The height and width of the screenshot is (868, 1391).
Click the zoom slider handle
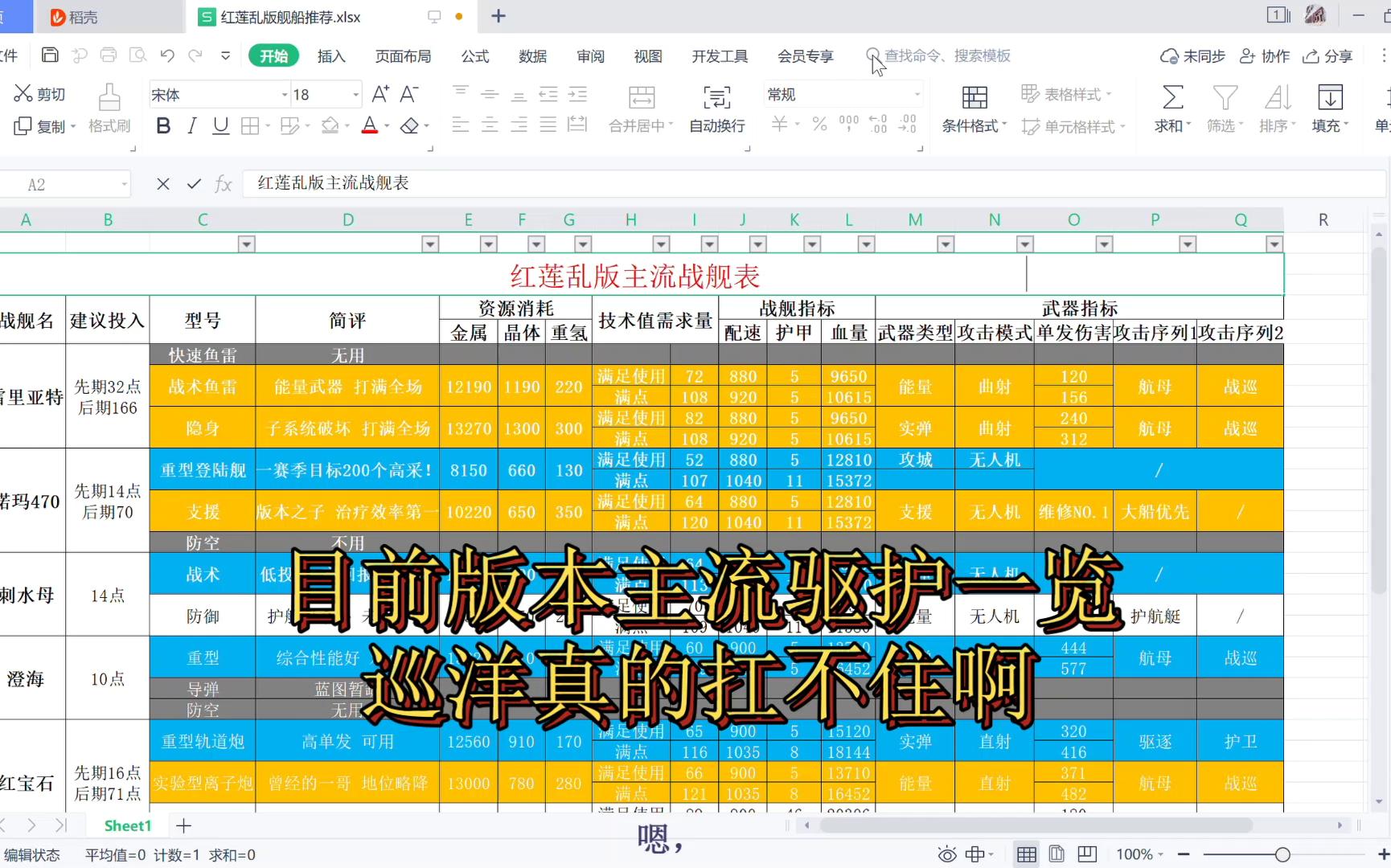(x=1282, y=854)
